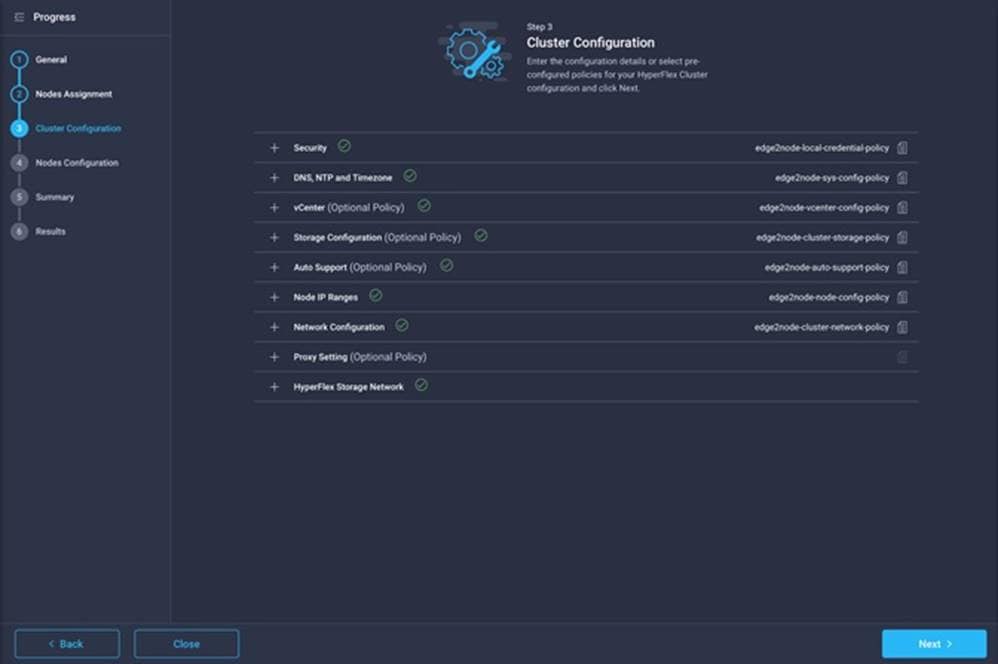
Task: Click the Progress sidebar heading
Action: (x=54, y=17)
